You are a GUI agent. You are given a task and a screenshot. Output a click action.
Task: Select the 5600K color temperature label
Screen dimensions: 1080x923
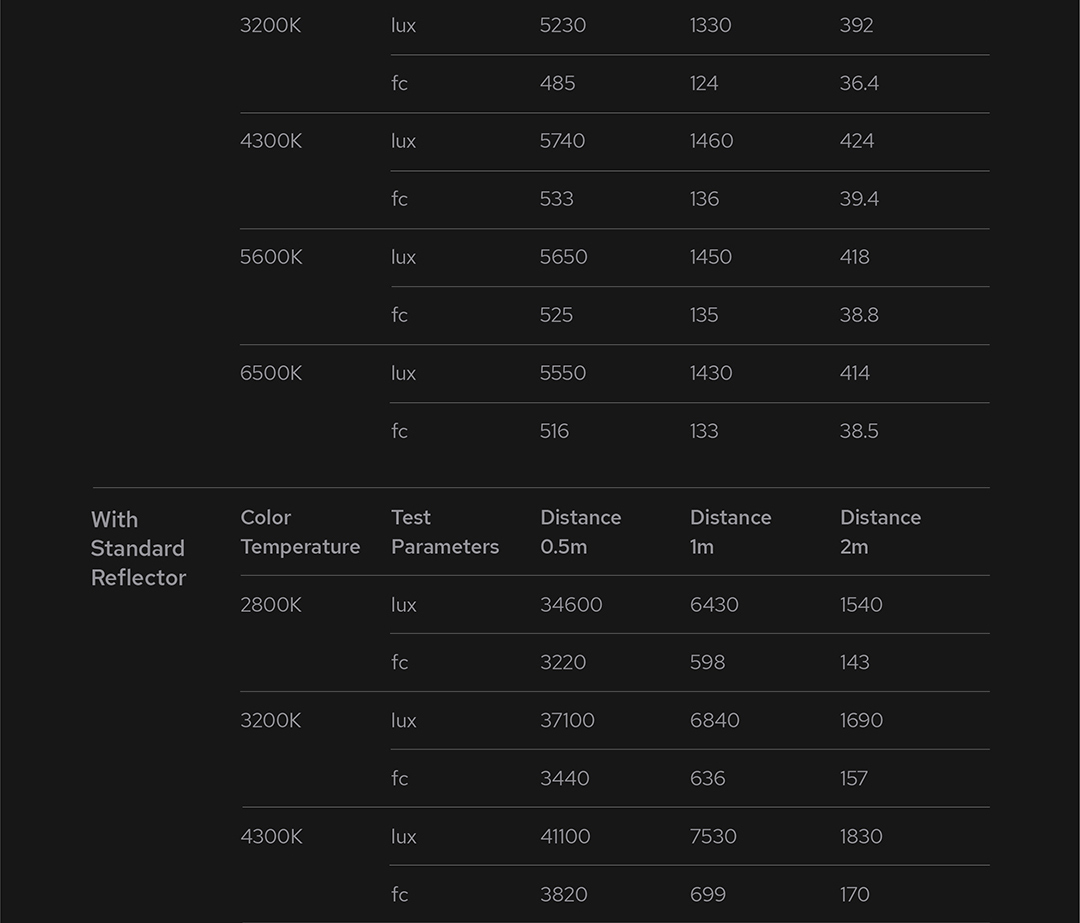click(x=270, y=257)
